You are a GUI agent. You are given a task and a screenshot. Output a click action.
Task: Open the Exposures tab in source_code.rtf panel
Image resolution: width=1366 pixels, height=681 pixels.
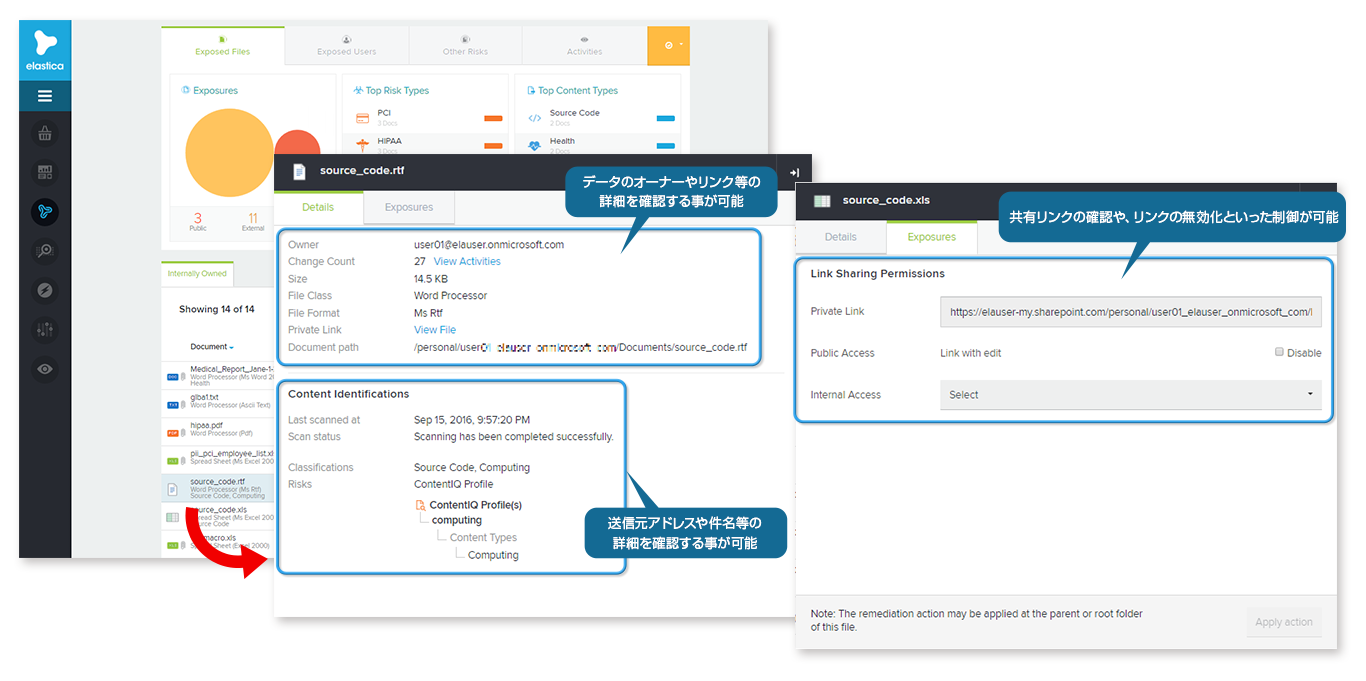click(x=409, y=207)
